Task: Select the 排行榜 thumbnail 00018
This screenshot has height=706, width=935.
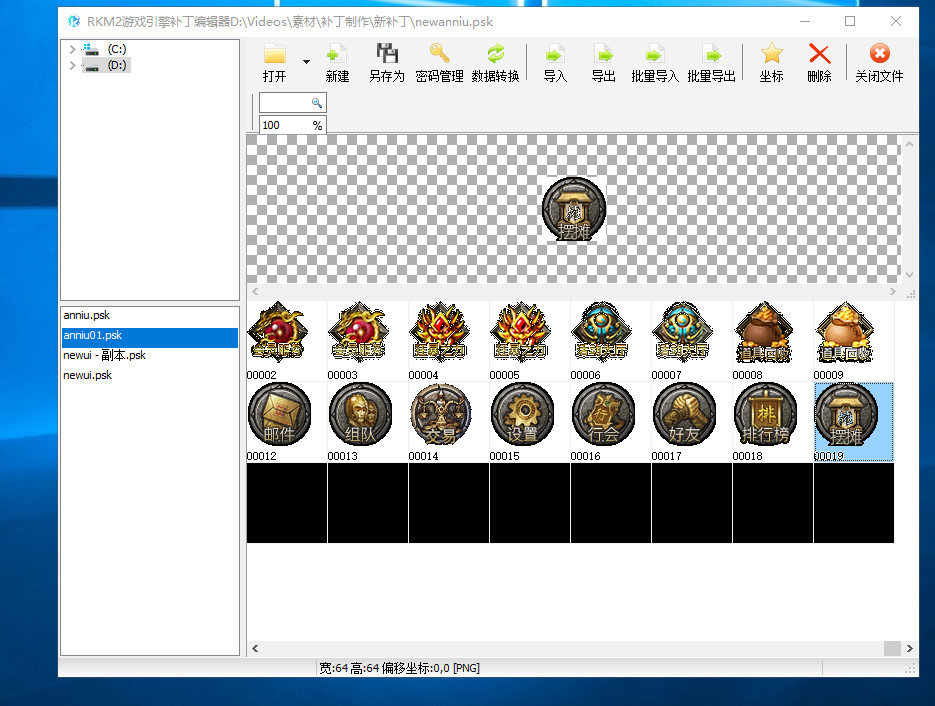Action: [x=765, y=415]
